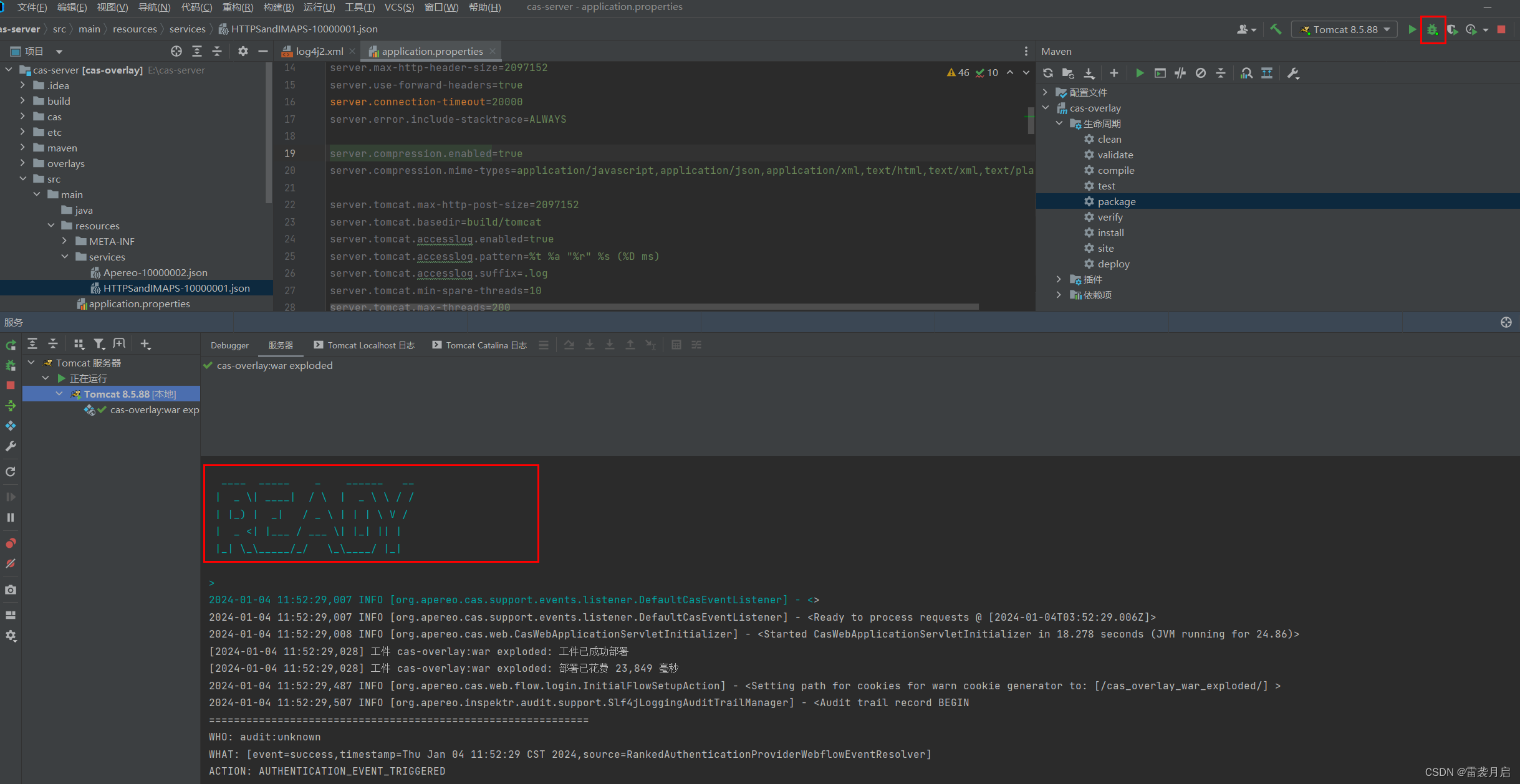Toggle Maven offline mode icon
The image size is (1520, 784).
click(x=1180, y=74)
